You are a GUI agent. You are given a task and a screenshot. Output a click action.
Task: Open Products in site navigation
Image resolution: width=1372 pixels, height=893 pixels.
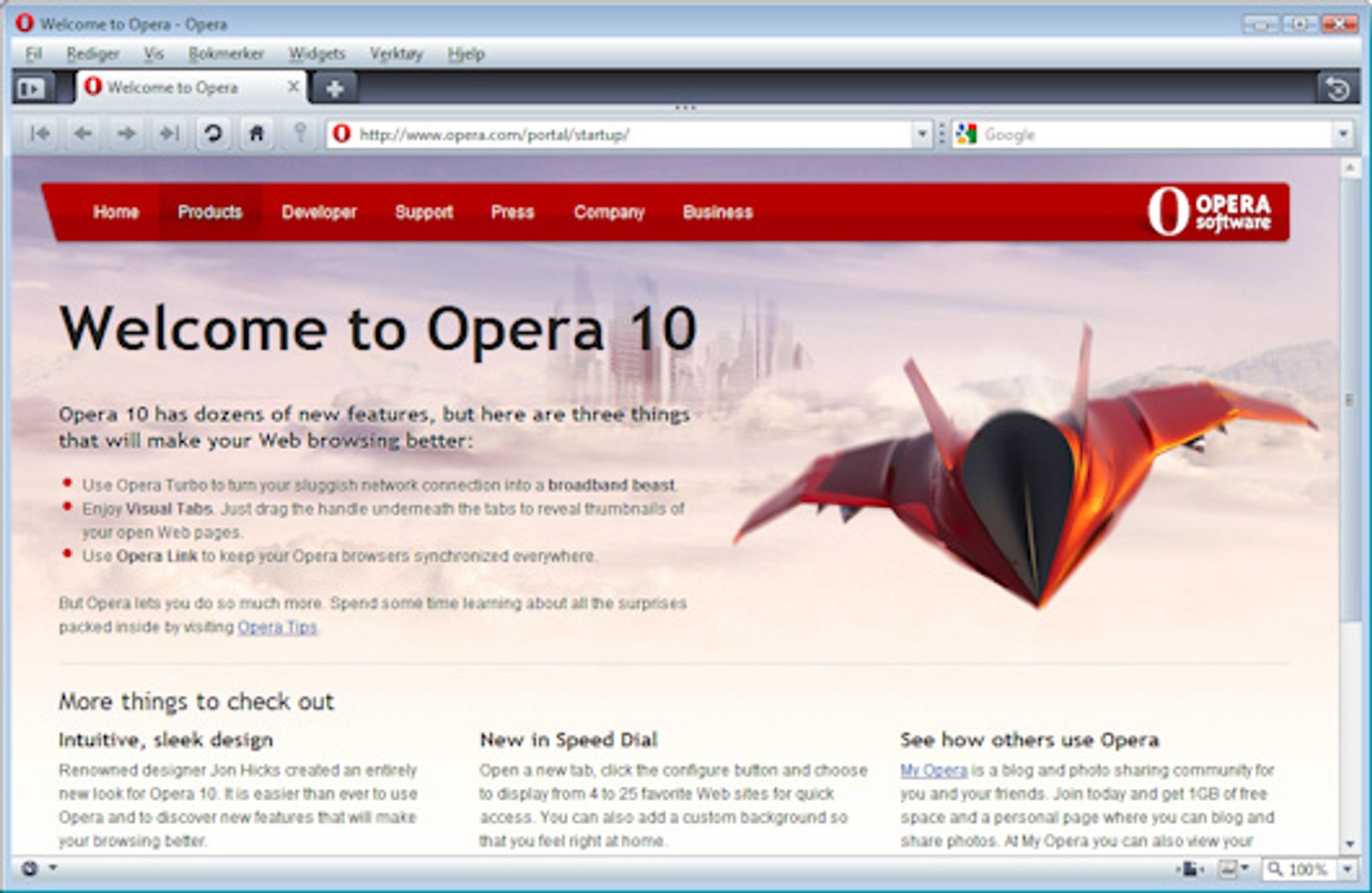point(210,212)
